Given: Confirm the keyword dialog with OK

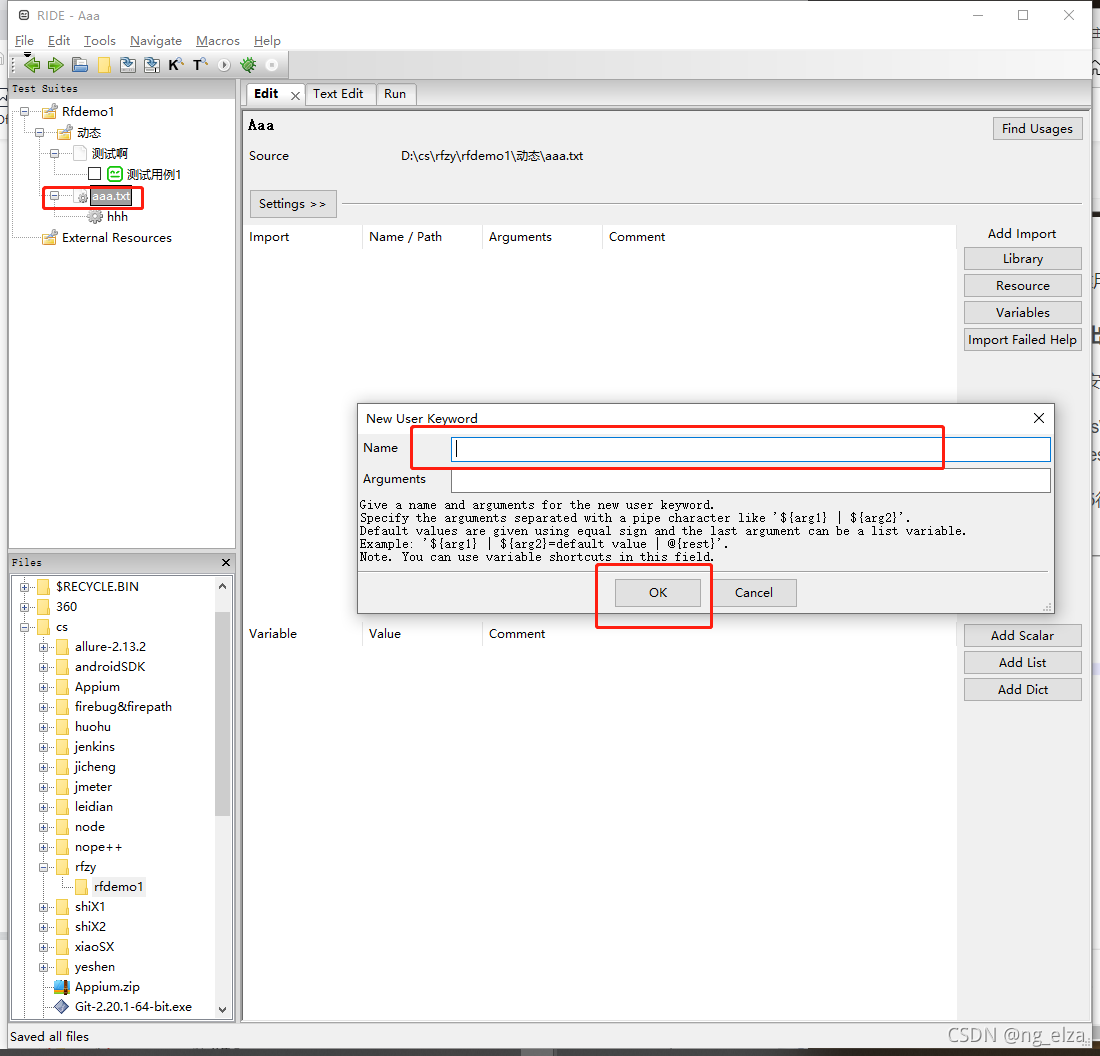Looking at the screenshot, I should tap(657, 593).
